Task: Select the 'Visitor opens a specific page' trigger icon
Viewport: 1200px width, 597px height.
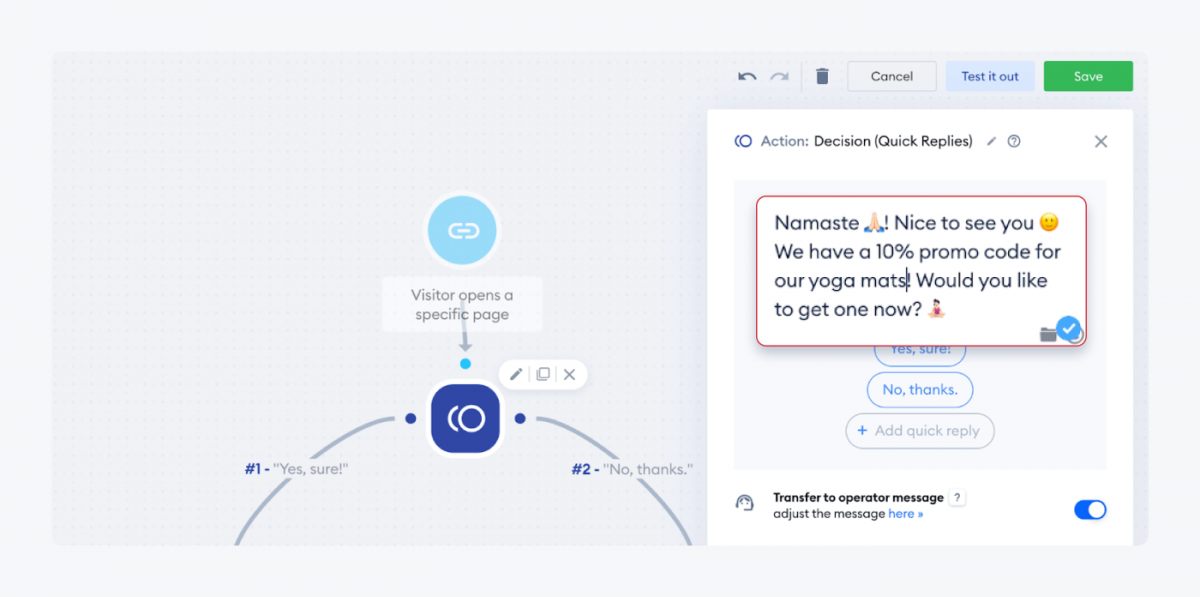Action: click(462, 230)
